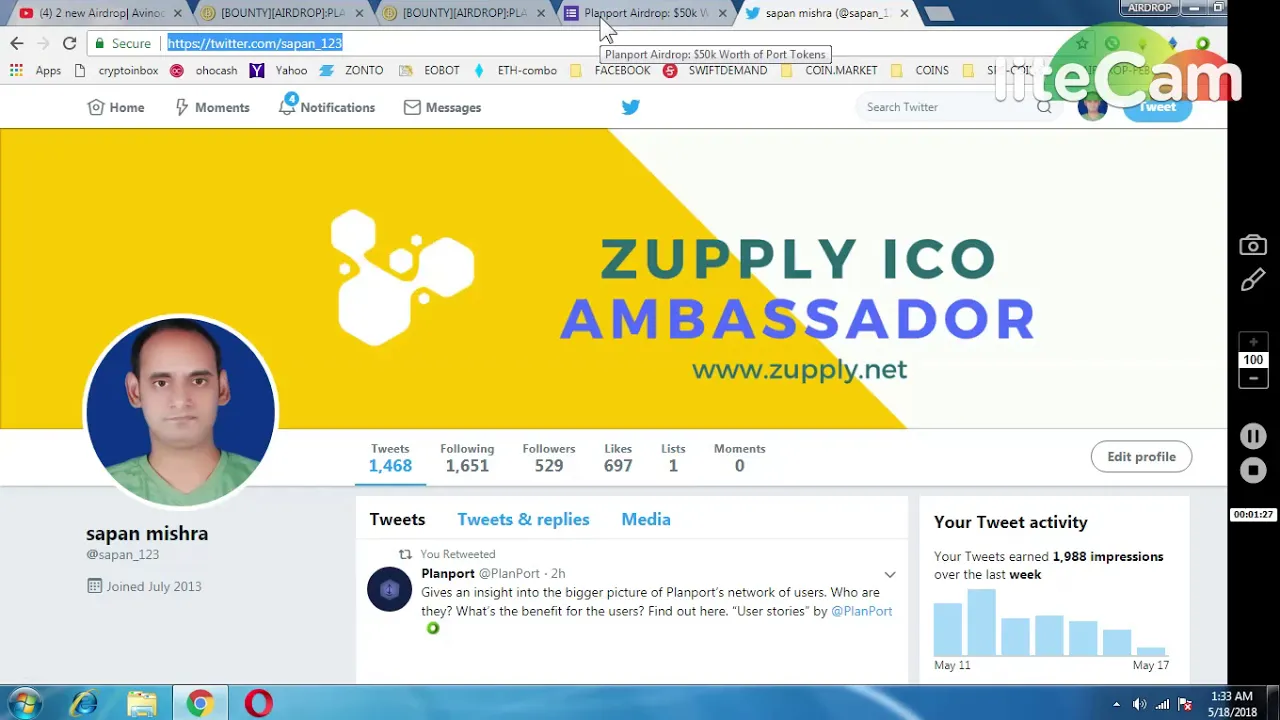This screenshot has height=720, width=1280.
Task: Go to Twitter Home
Action: 115,107
